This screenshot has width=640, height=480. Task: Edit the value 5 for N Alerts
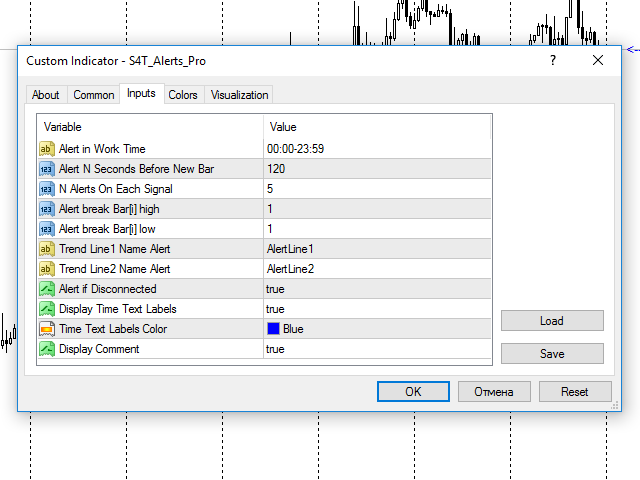click(x=377, y=189)
